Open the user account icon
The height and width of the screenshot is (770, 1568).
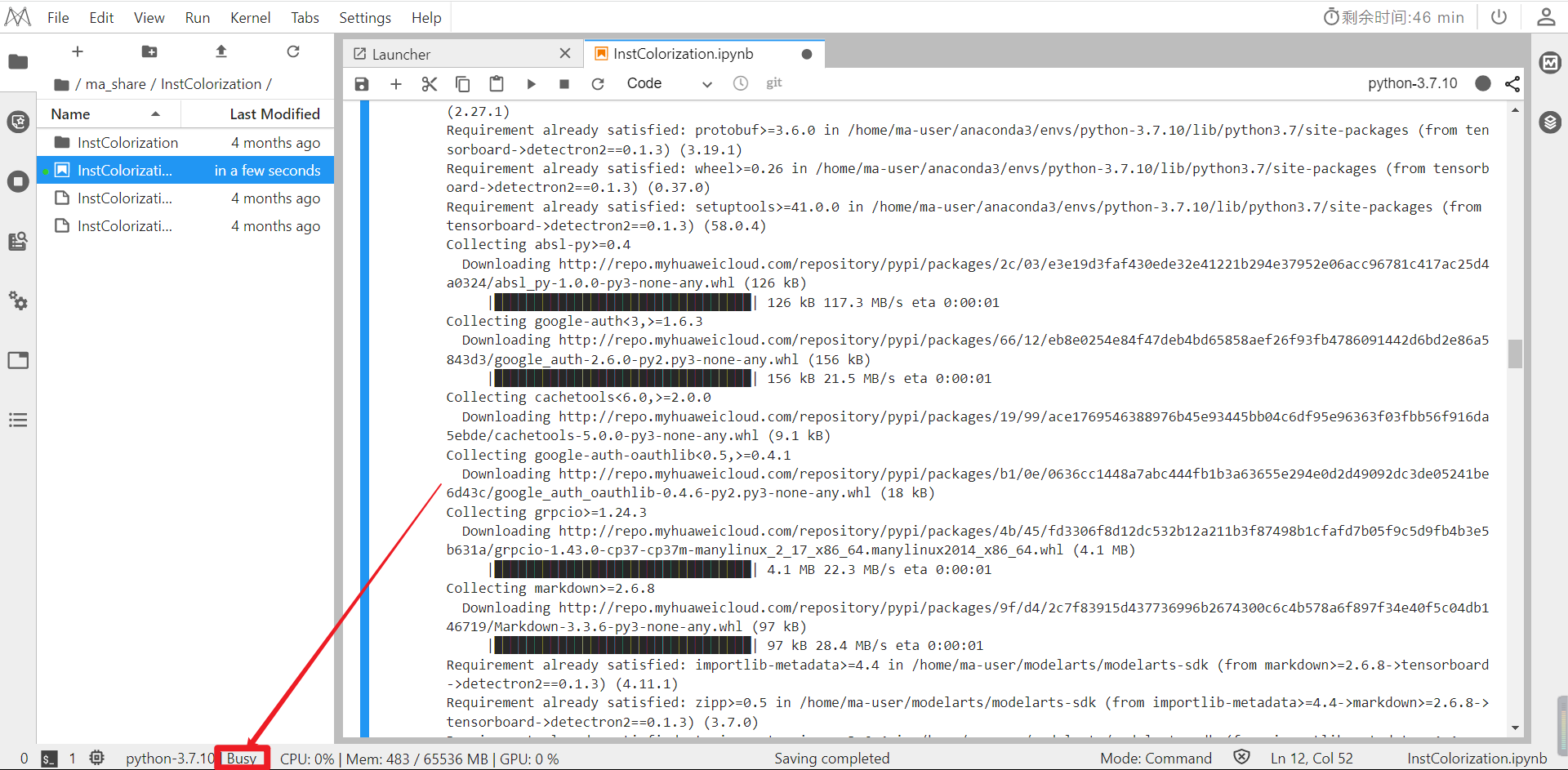(x=1546, y=17)
